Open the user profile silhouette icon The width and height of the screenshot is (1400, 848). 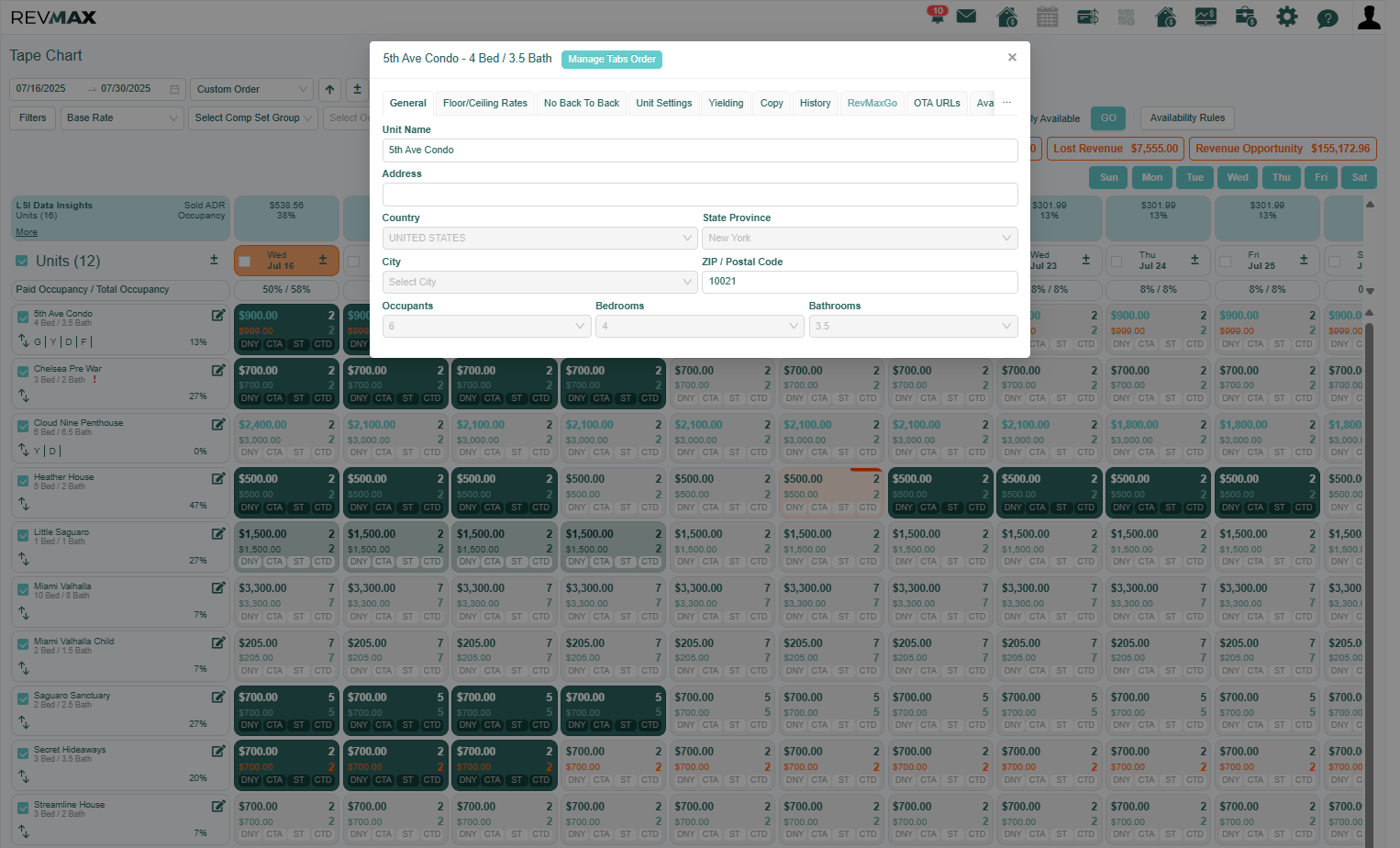click(1369, 17)
